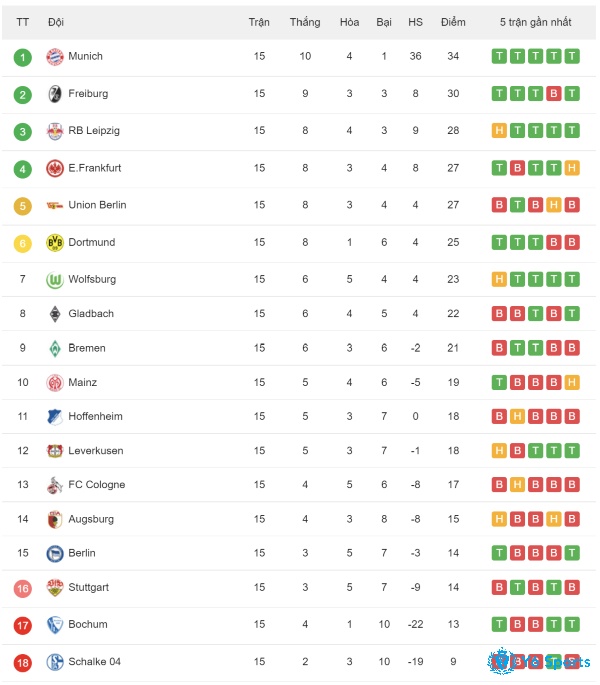The width and height of the screenshot is (600, 685).
Task: Click the HS column header
Action: tap(415, 22)
